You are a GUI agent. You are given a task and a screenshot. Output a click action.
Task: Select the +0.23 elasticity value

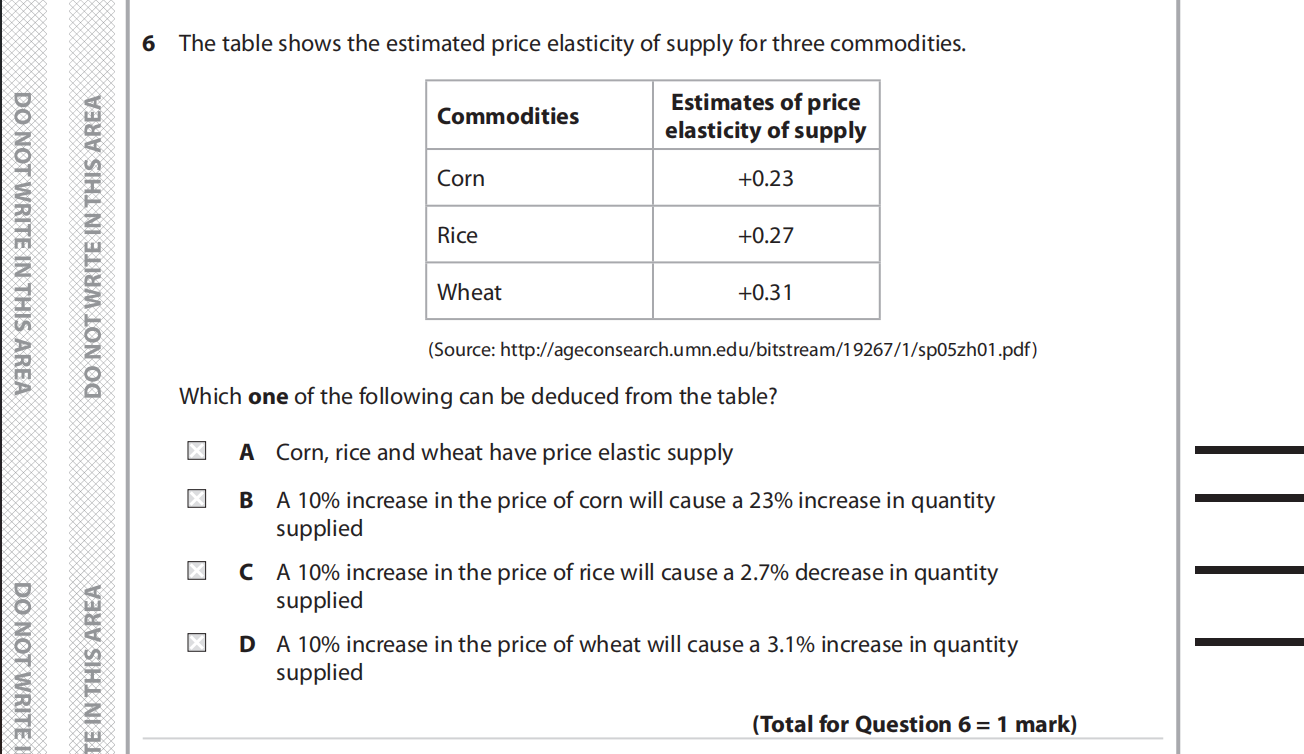(x=765, y=178)
